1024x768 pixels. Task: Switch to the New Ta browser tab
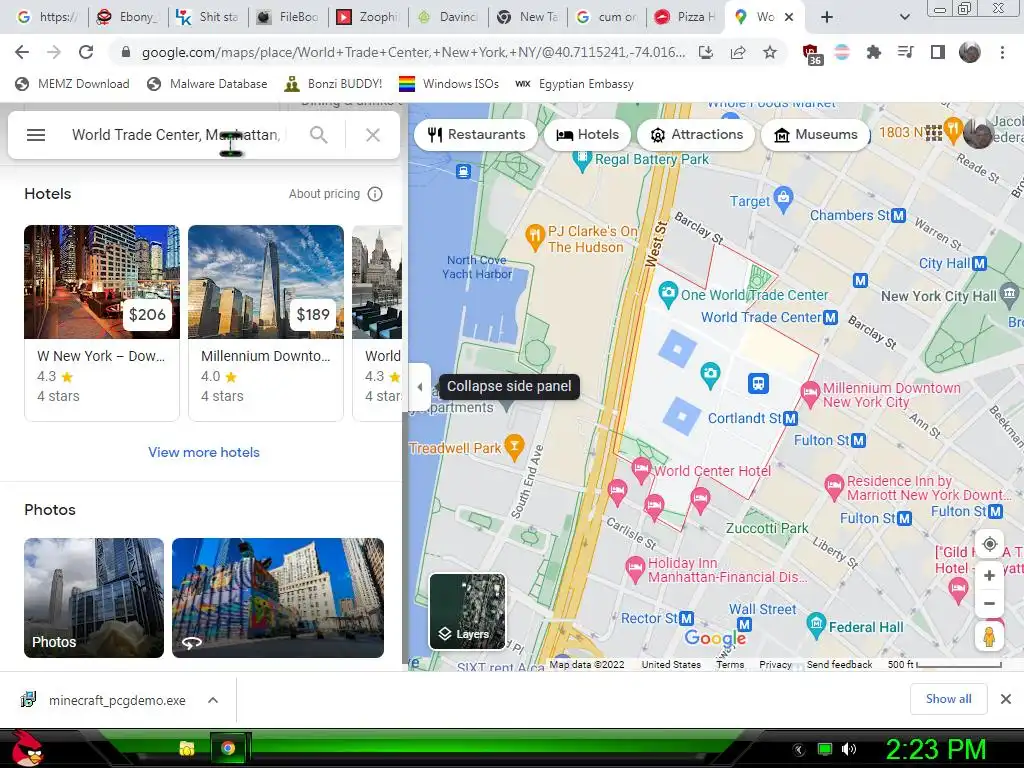pyautogui.click(x=528, y=17)
